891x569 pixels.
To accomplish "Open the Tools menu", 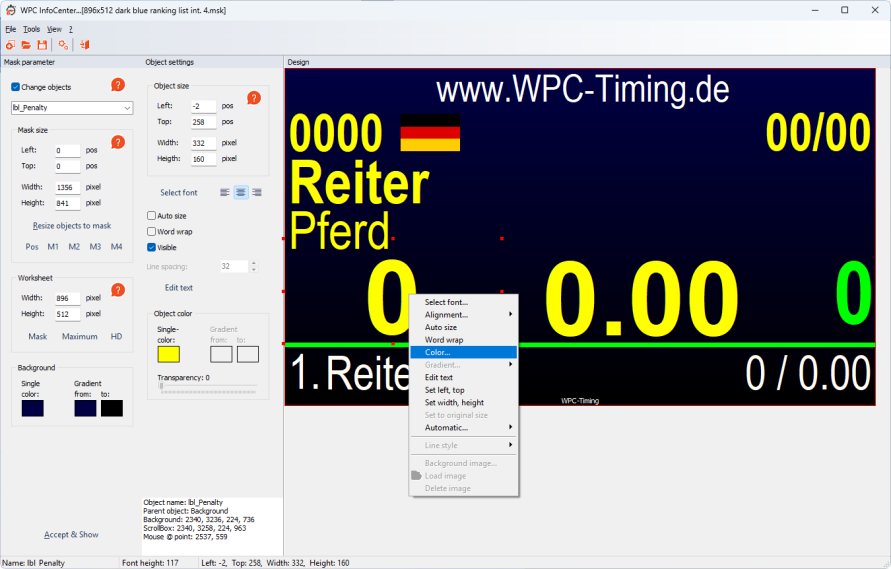I will (x=31, y=29).
